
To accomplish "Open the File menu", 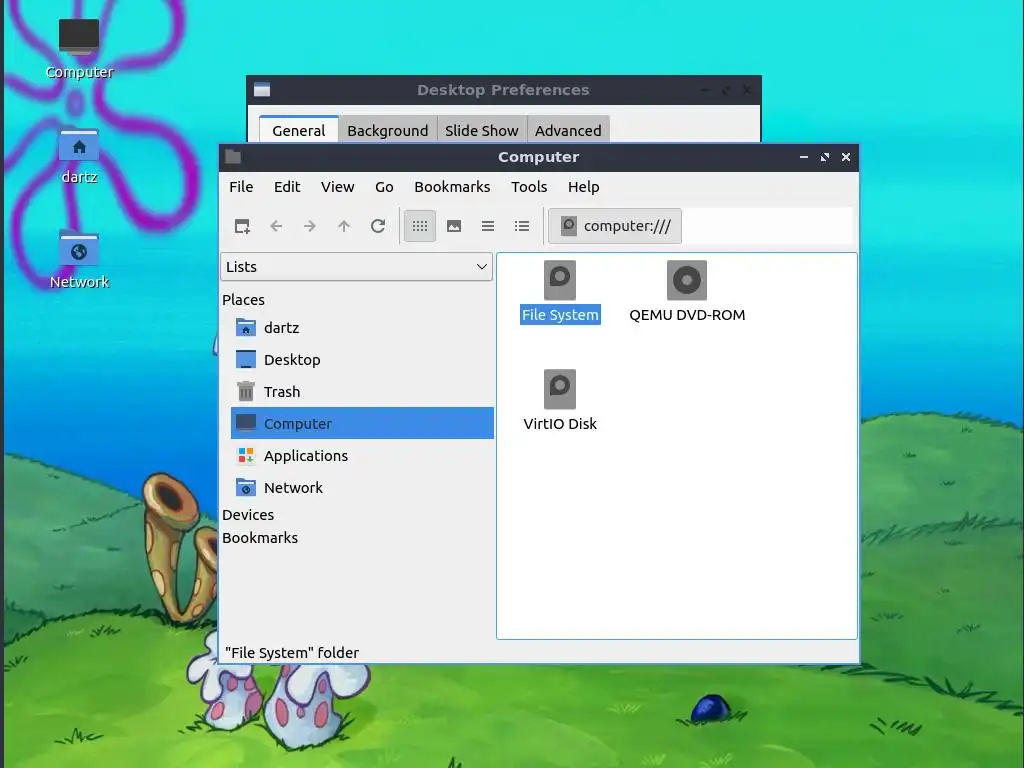I will coord(241,187).
